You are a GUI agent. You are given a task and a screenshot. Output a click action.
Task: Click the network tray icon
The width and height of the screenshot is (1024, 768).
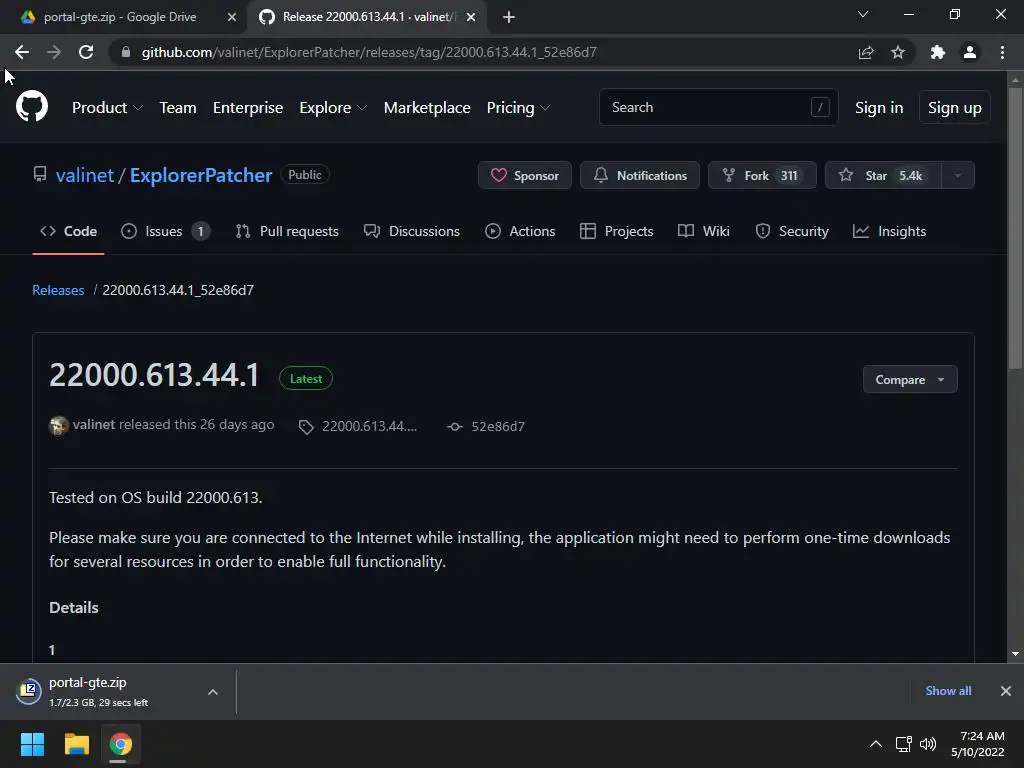[903, 744]
